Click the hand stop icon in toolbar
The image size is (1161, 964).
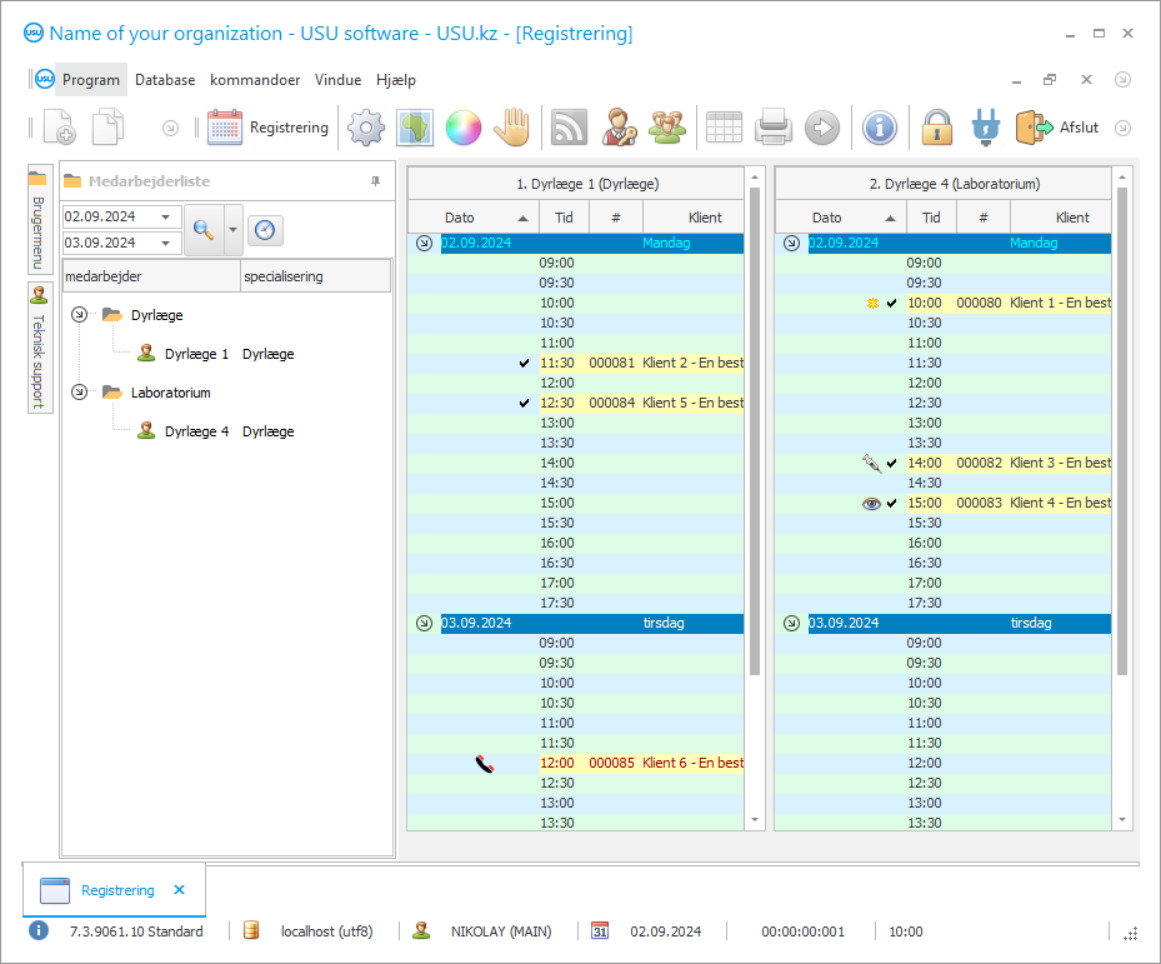pyautogui.click(x=512, y=127)
